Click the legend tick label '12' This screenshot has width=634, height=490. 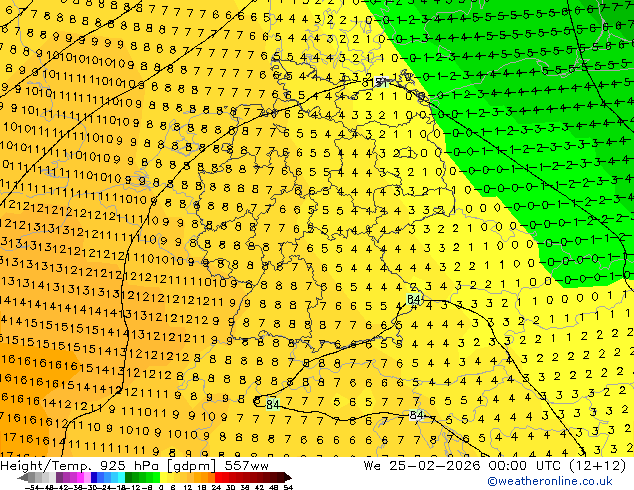click(188, 487)
